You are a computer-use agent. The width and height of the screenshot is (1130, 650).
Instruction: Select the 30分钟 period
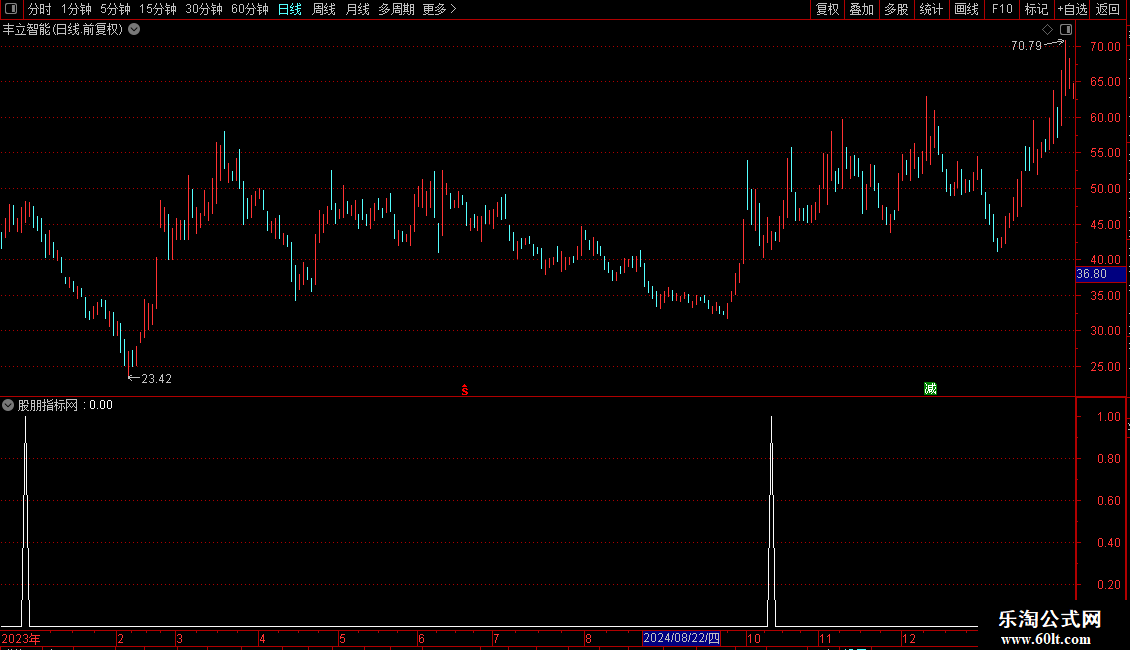coord(204,9)
